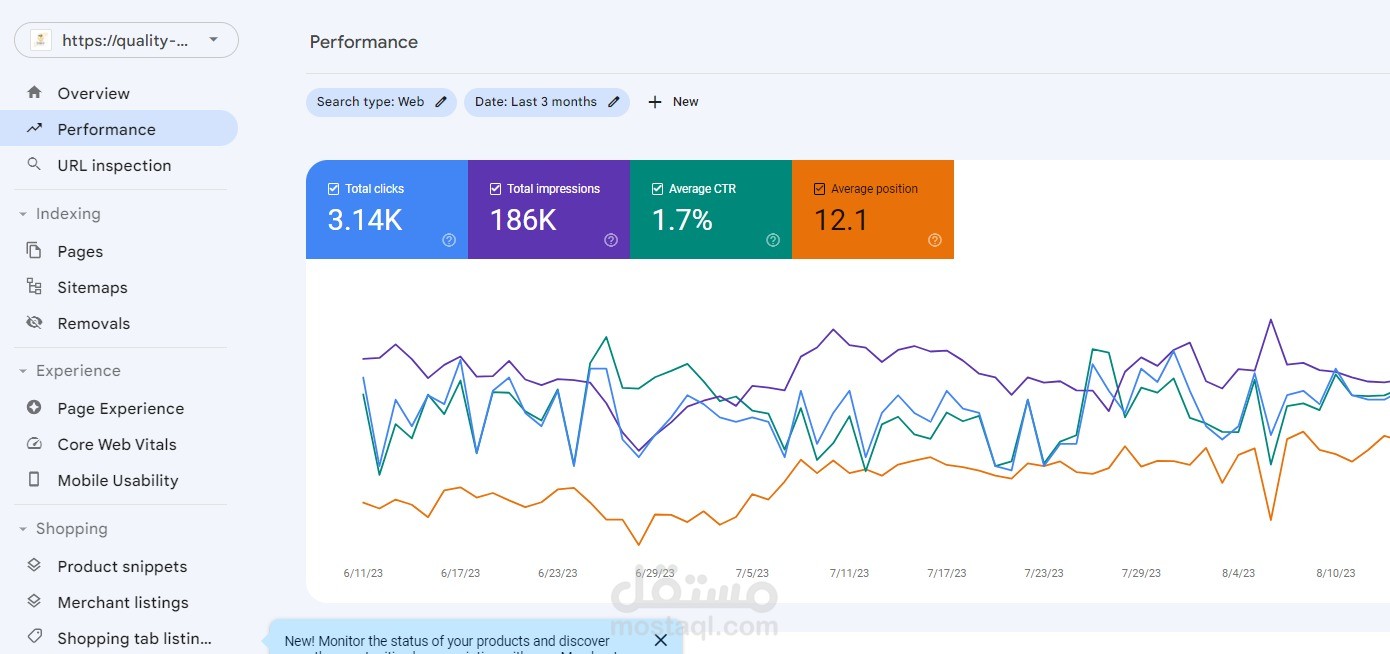Open help icon on Total impressions card
This screenshot has height=654, width=1390.
[x=611, y=240]
